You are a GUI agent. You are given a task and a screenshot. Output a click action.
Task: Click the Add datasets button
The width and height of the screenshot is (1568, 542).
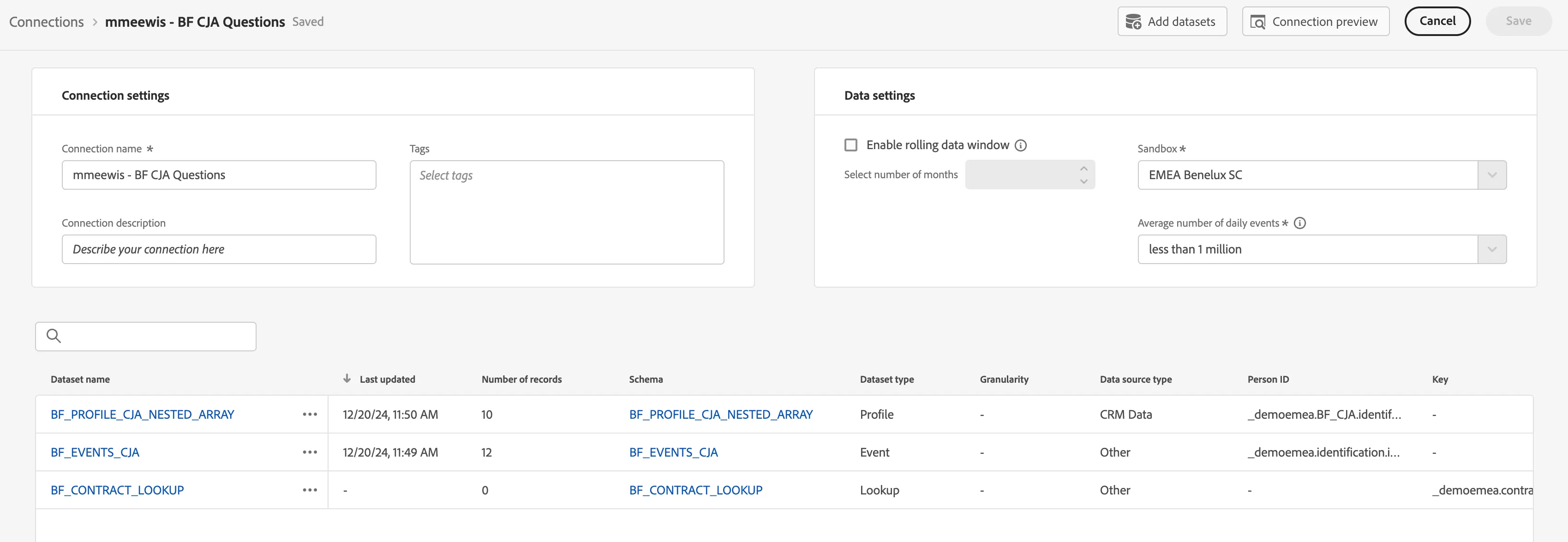(1172, 21)
